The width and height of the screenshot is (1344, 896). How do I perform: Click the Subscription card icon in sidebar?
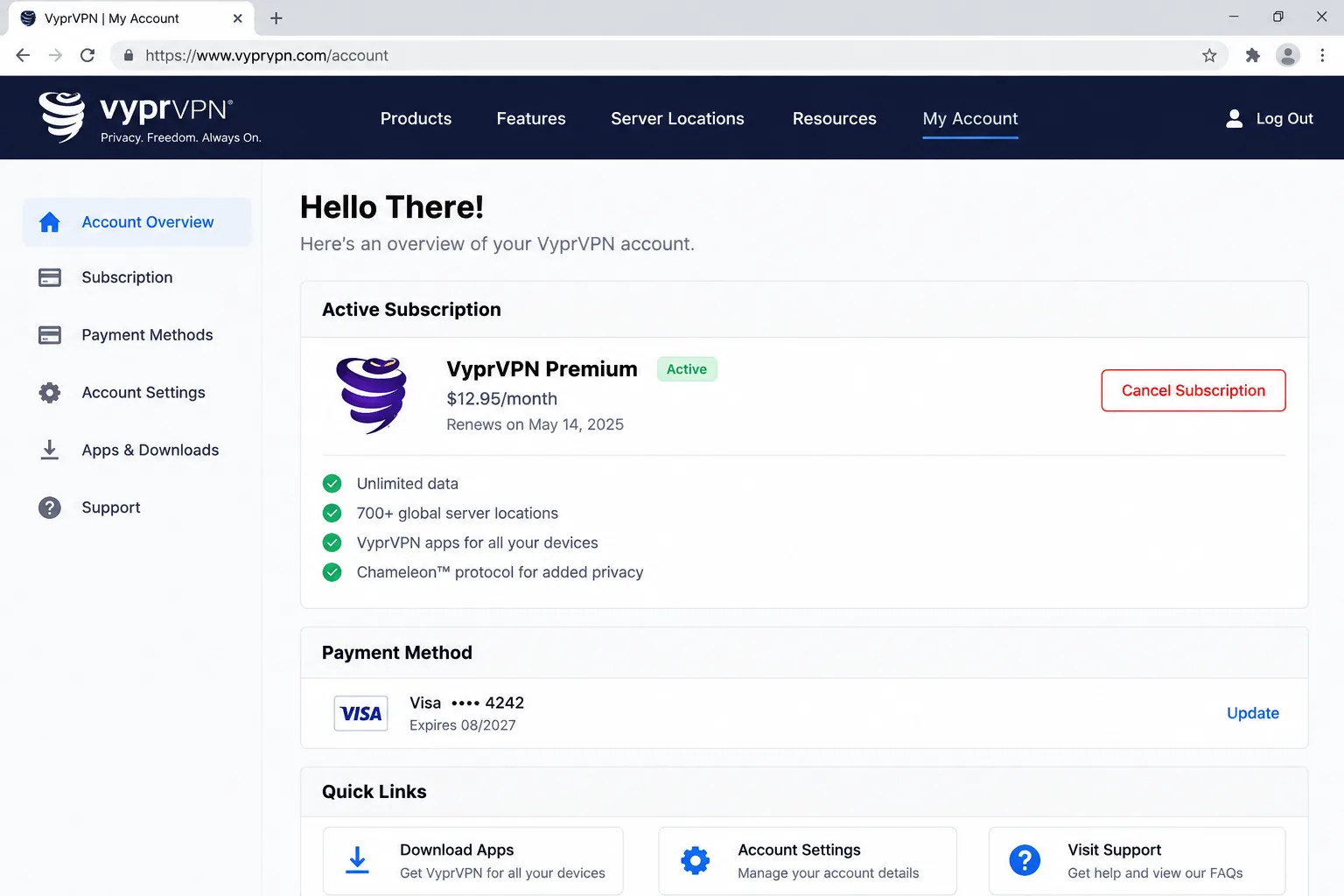click(x=50, y=277)
